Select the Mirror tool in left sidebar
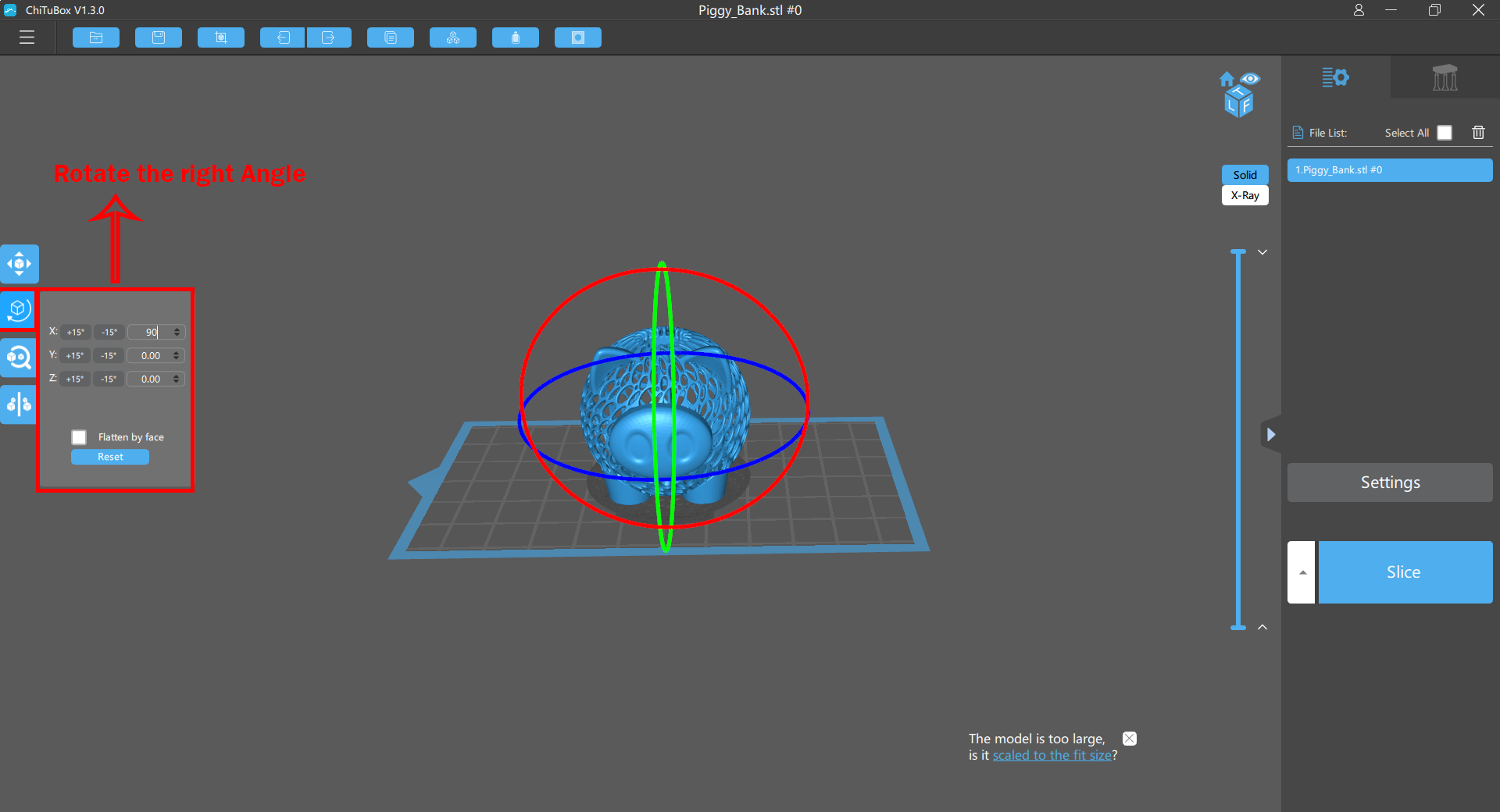 pos(19,404)
